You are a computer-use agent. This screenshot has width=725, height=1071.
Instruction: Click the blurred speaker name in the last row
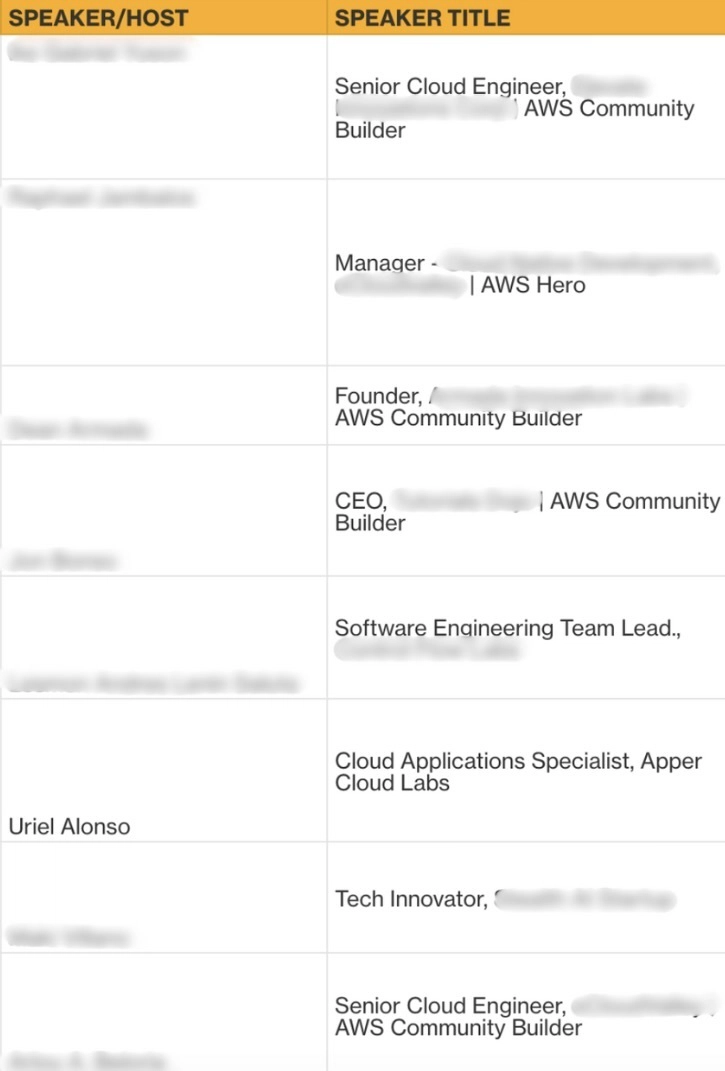[x=86, y=1060]
